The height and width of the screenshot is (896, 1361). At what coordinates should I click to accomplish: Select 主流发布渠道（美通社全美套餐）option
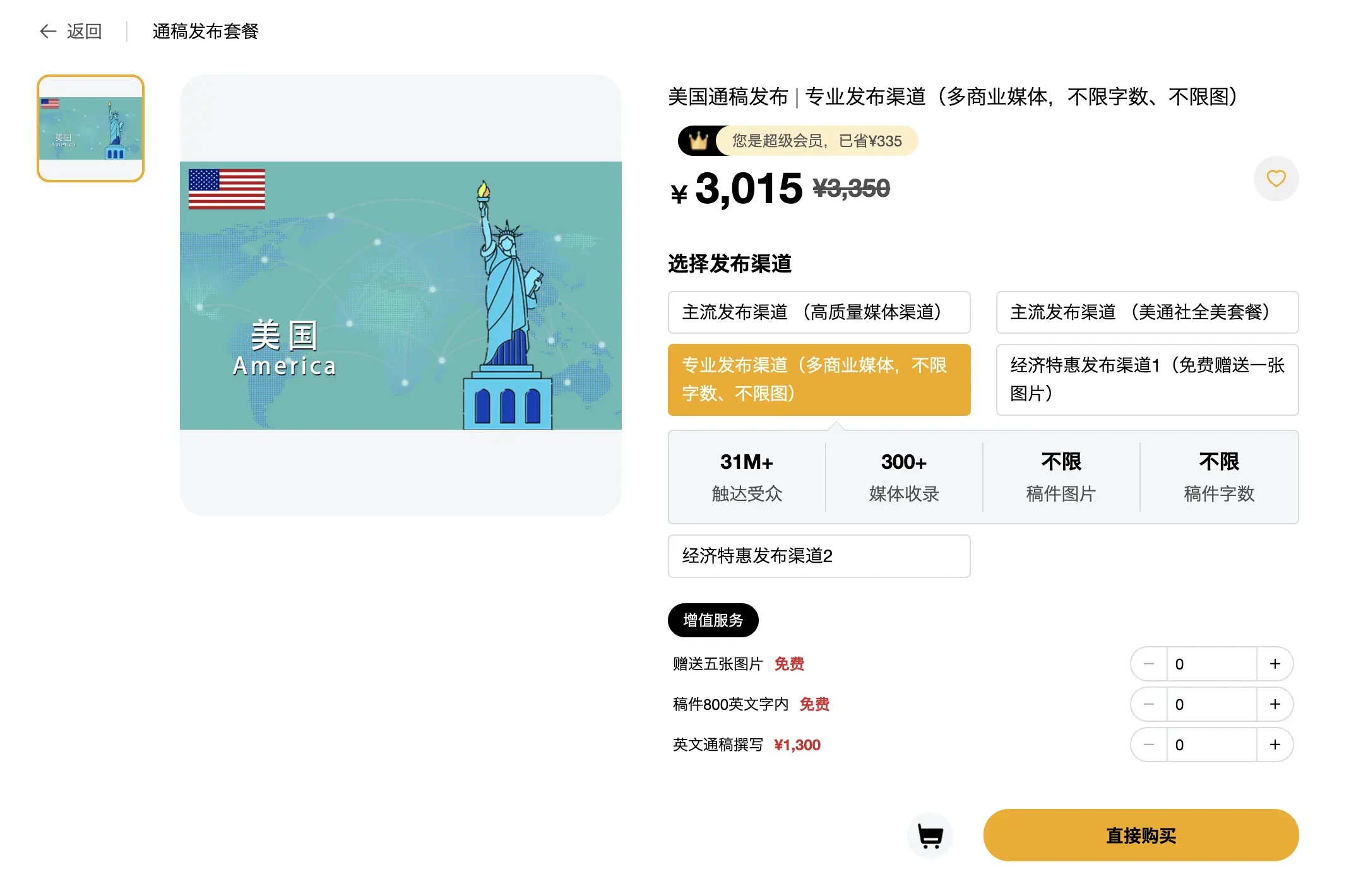point(1147,312)
